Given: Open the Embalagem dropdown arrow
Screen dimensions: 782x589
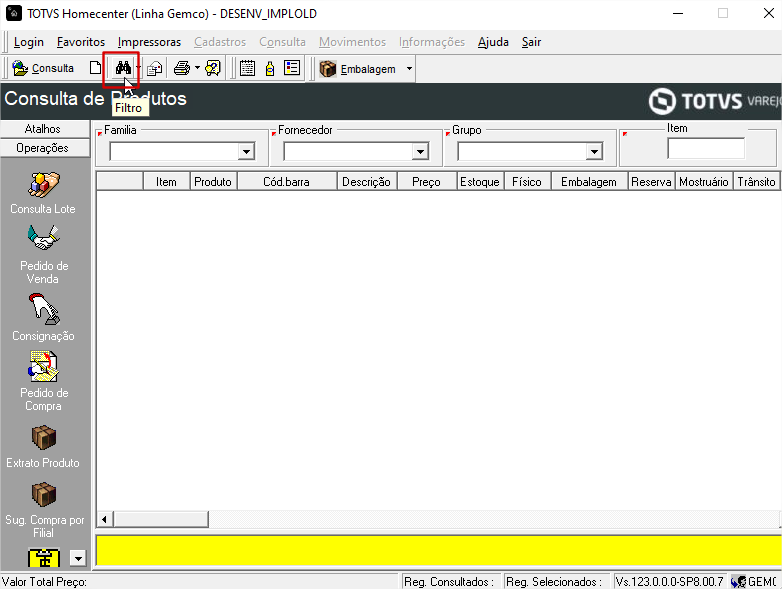Looking at the screenshot, I should 409,69.
